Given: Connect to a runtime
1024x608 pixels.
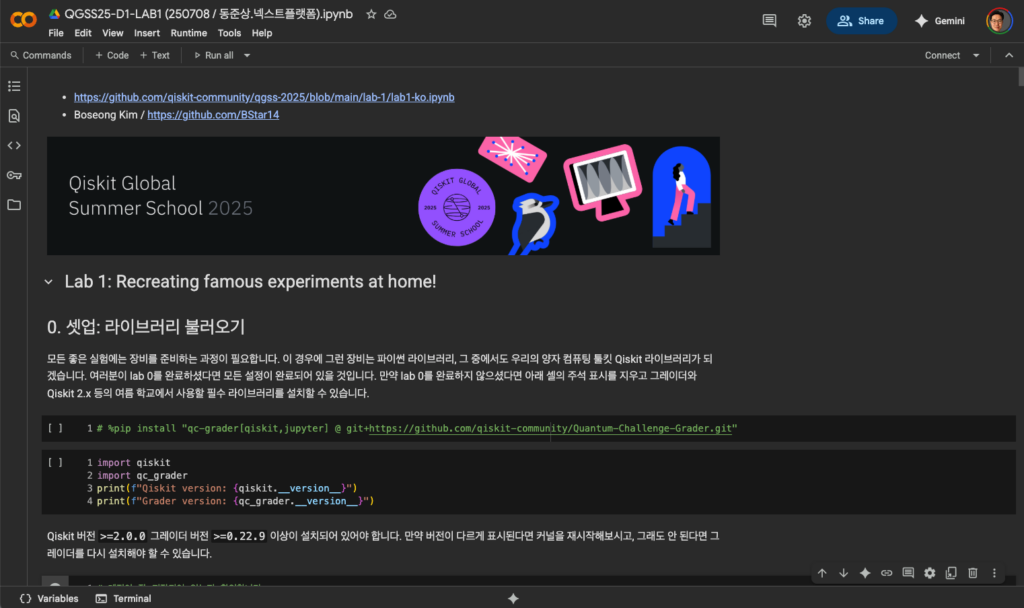Looking at the screenshot, I should [x=942, y=56].
